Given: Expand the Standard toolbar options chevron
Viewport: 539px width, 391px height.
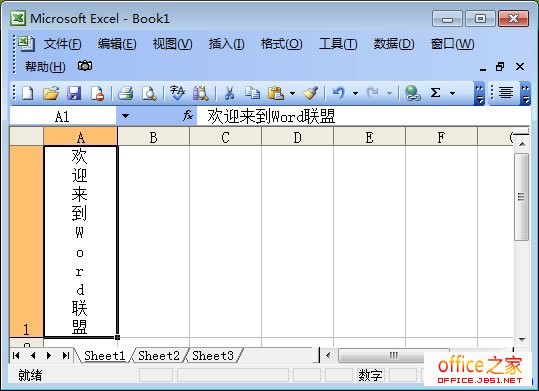Looking at the screenshot, I should pyautogui.click(x=479, y=94).
